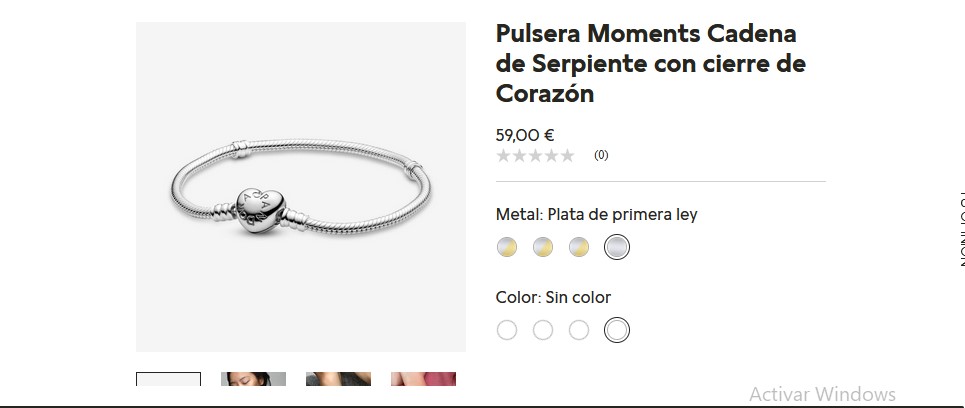
Task: Select the first two-tone metal swatch
Action: [x=507, y=247]
